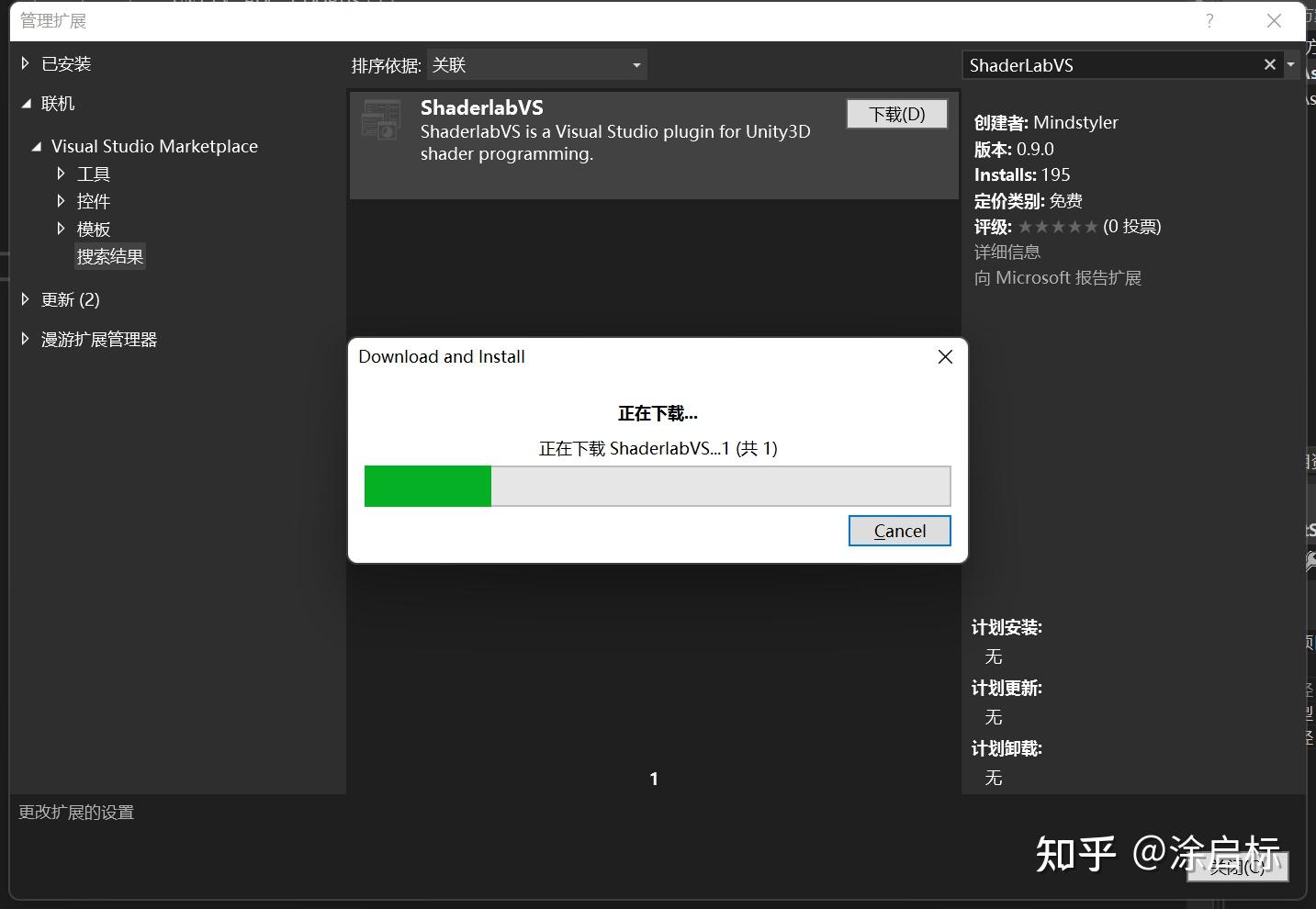
Task: Close the Manage Extensions window
Action: (1274, 21)
